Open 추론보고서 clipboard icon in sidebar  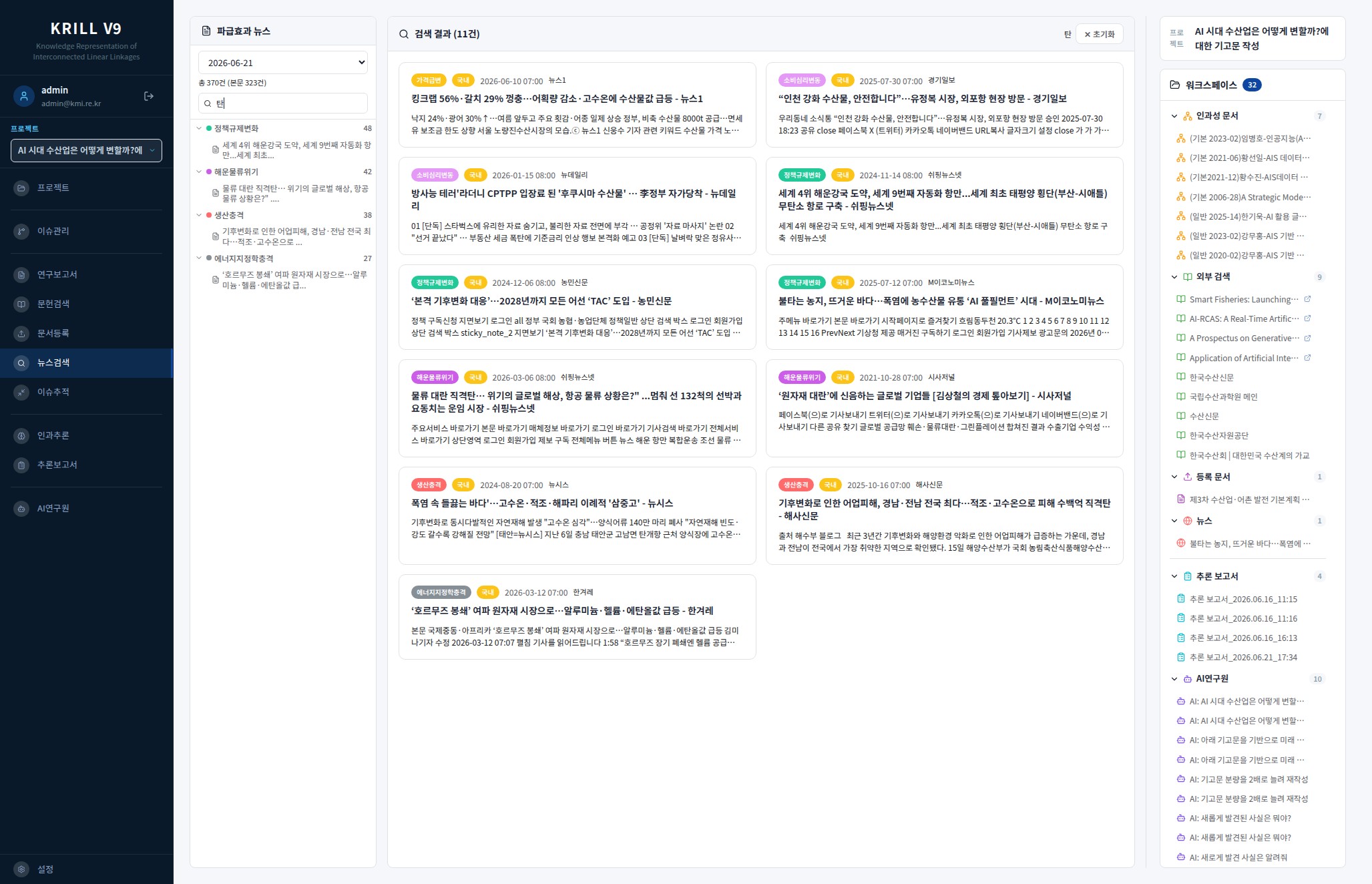tap(21, 465)
